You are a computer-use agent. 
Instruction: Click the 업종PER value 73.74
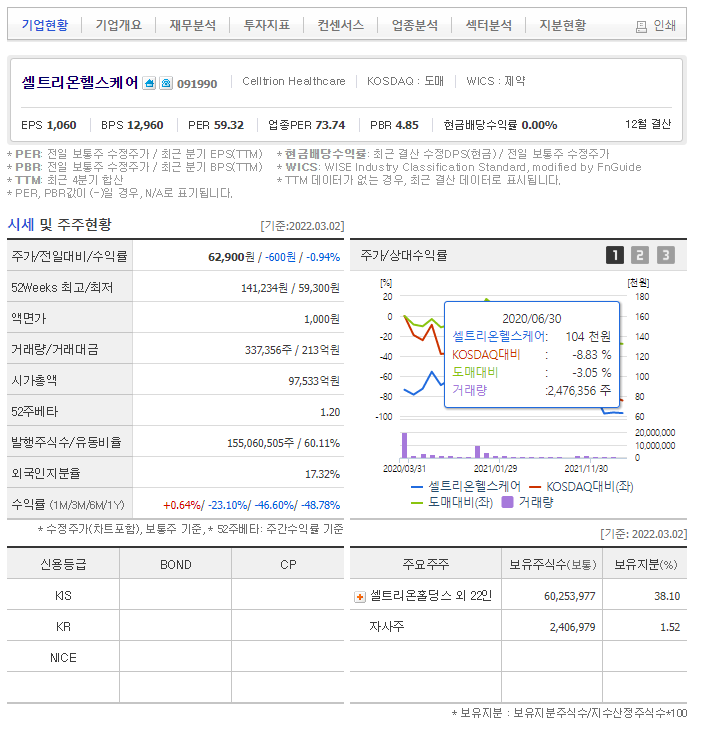point(330,125)
